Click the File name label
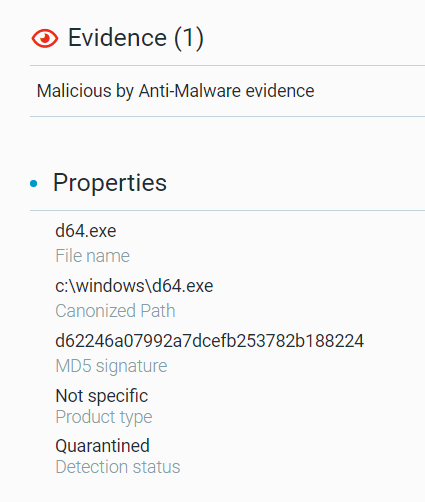 [x=92, y=256]
